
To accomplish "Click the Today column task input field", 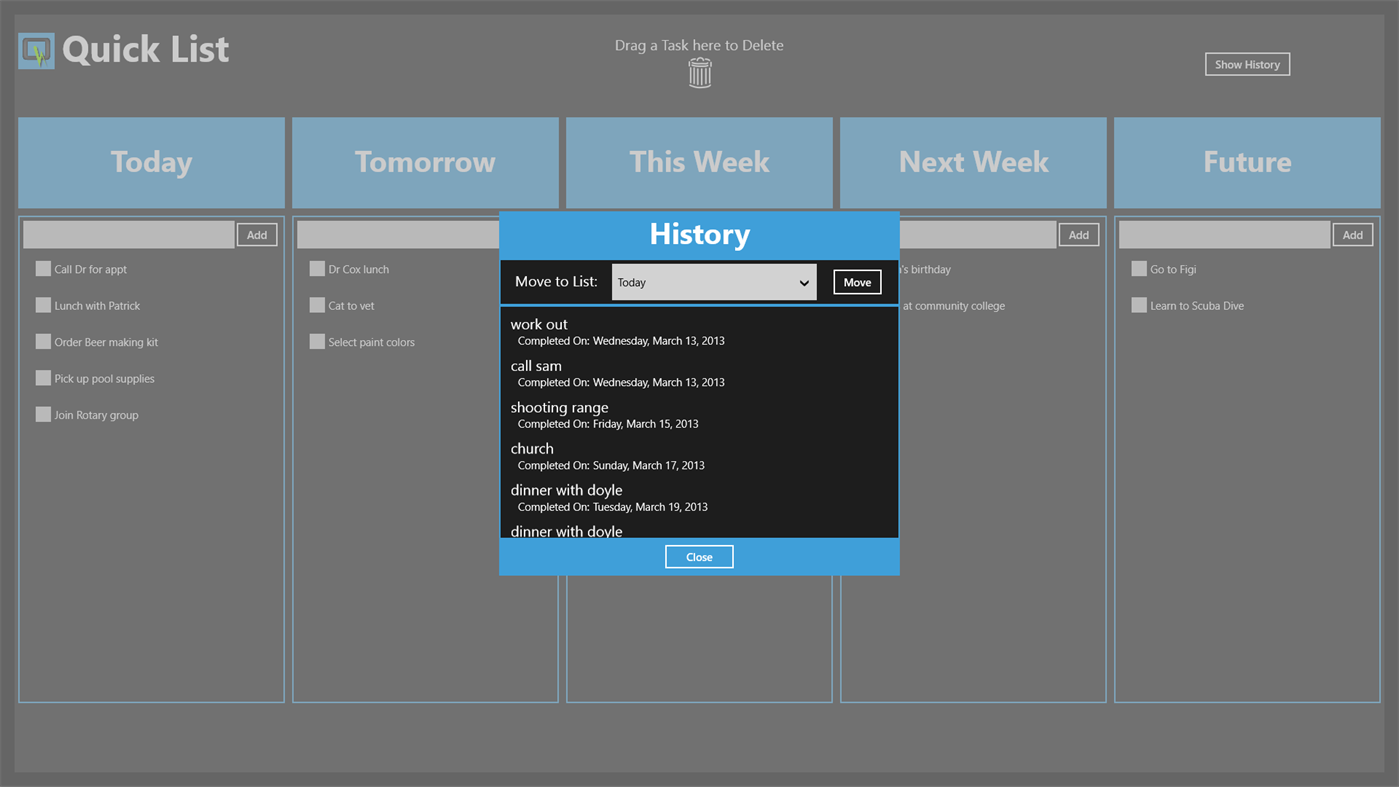I will [129, 234].
